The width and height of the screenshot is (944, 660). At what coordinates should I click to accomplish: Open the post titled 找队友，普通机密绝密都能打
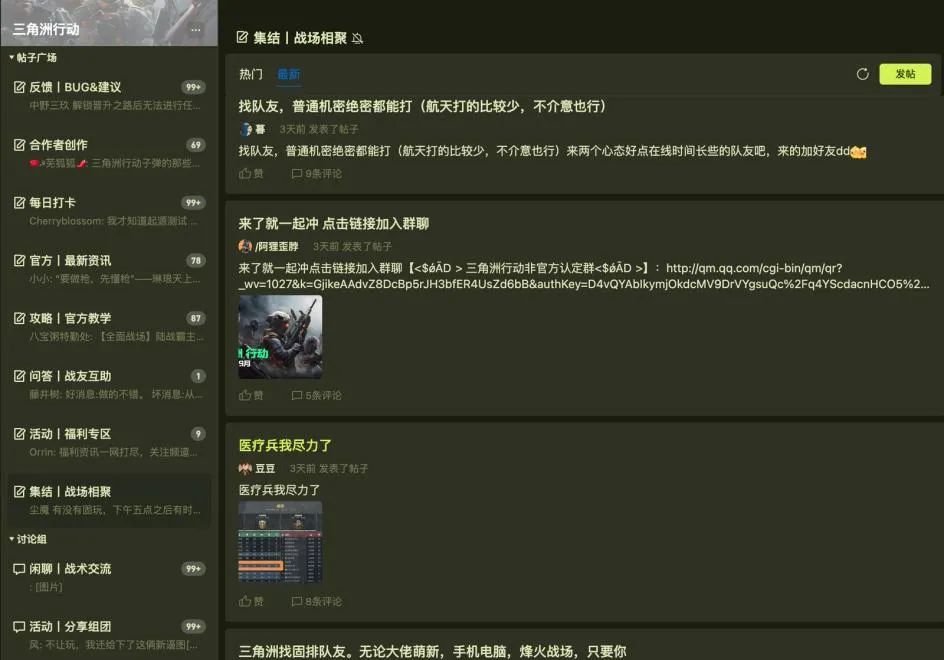tap(422, 107)
